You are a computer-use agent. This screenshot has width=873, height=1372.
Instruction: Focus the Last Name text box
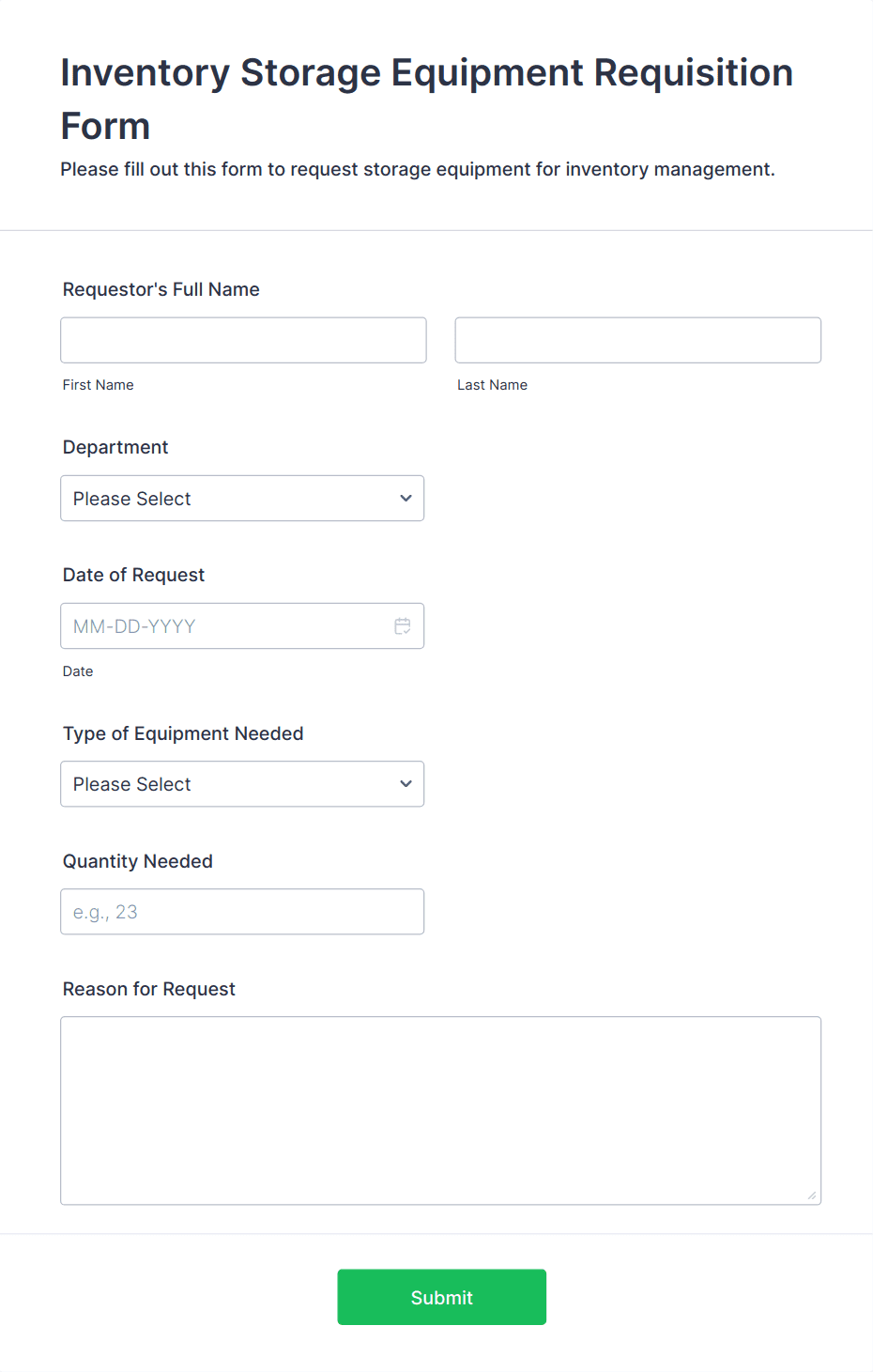coord(638,340)
